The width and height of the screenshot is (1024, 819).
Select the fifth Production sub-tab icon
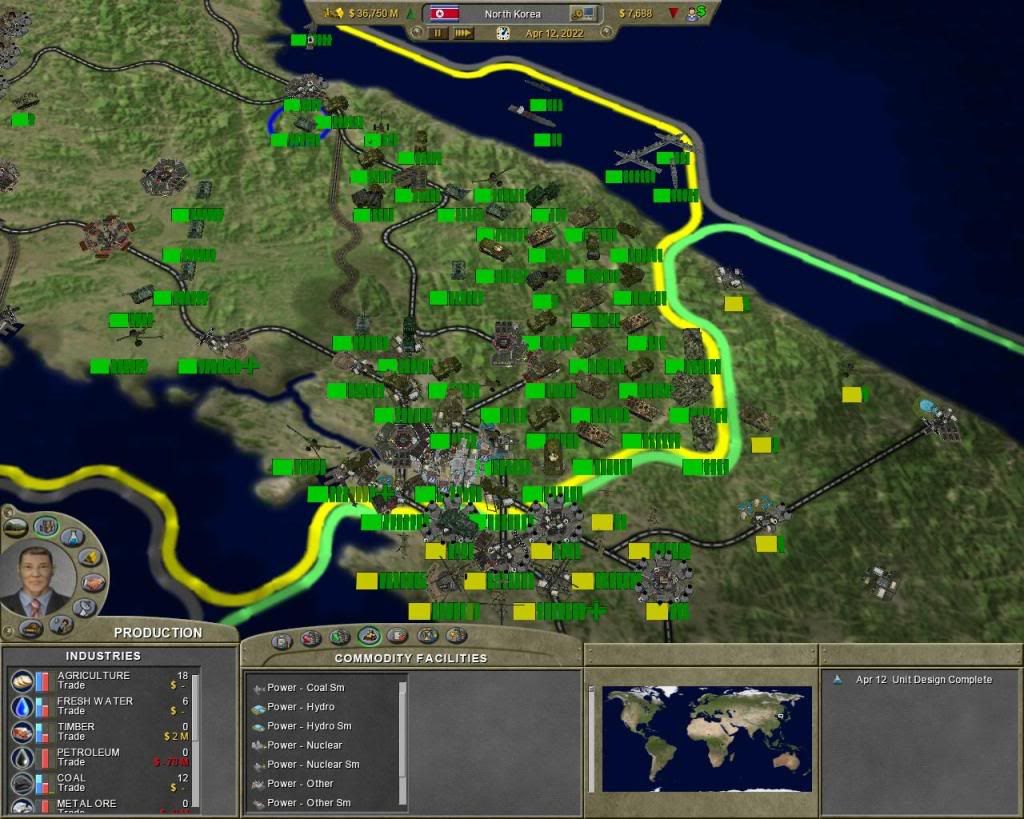398,635
